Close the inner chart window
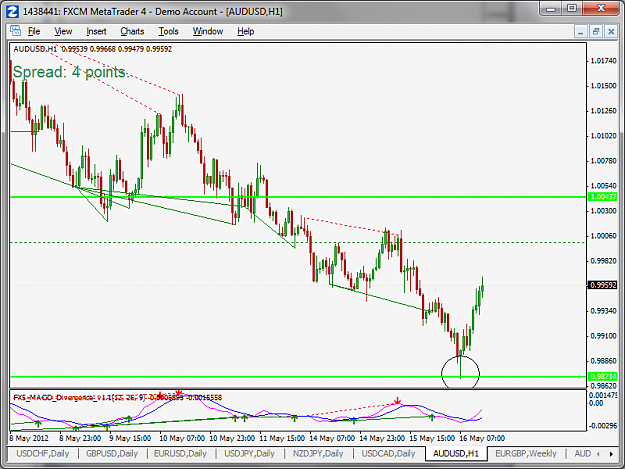Viewport: 625px width, 469px height. click(611, 31)
